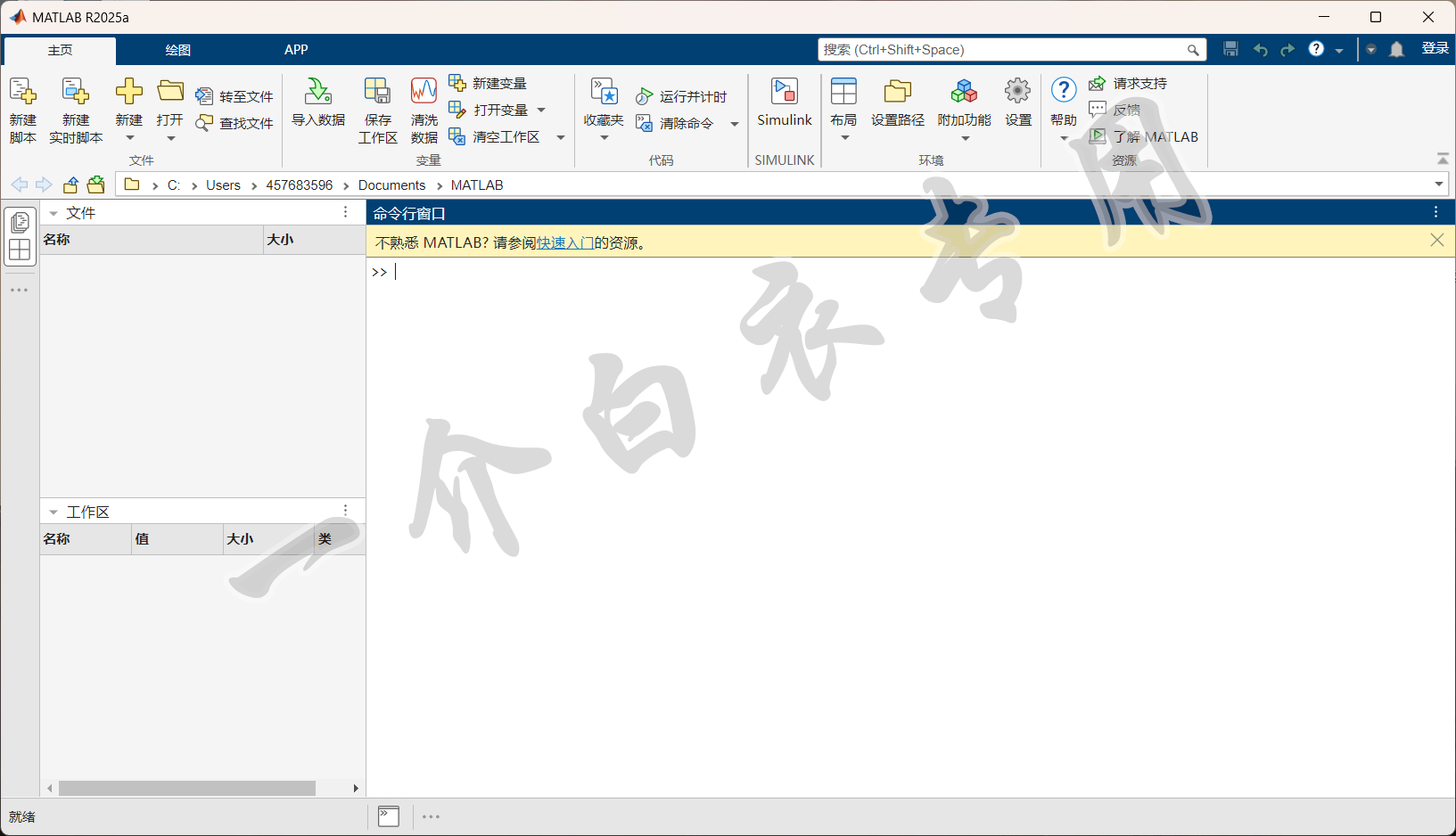The image size is (1456, 836).
Task: Click the notifications bell icon
Action: (x=1397, y=49)
